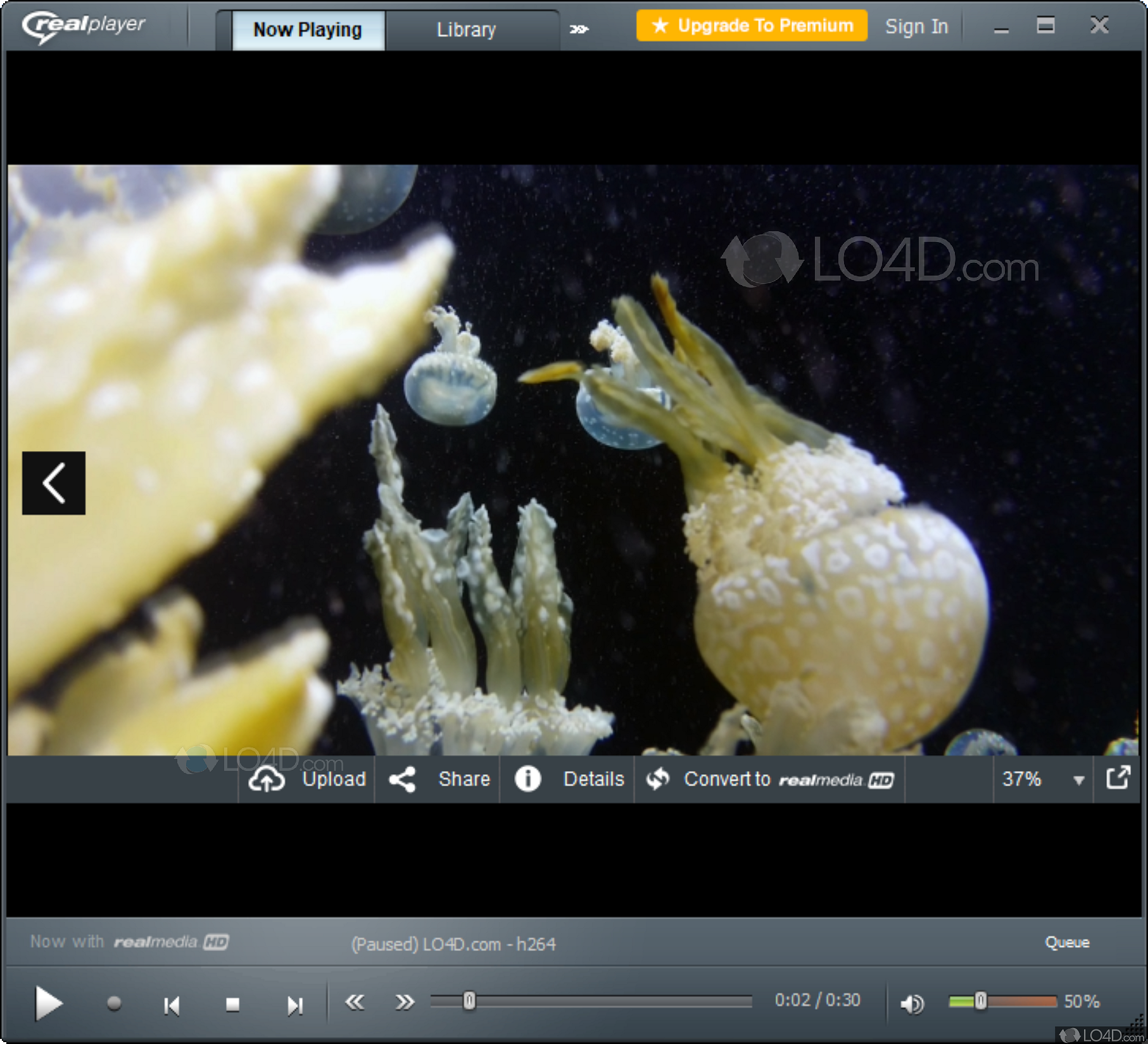1148x1044 pixels.
Task: Expand hidden tabs with double-arrow
Action: click(579, 29)
